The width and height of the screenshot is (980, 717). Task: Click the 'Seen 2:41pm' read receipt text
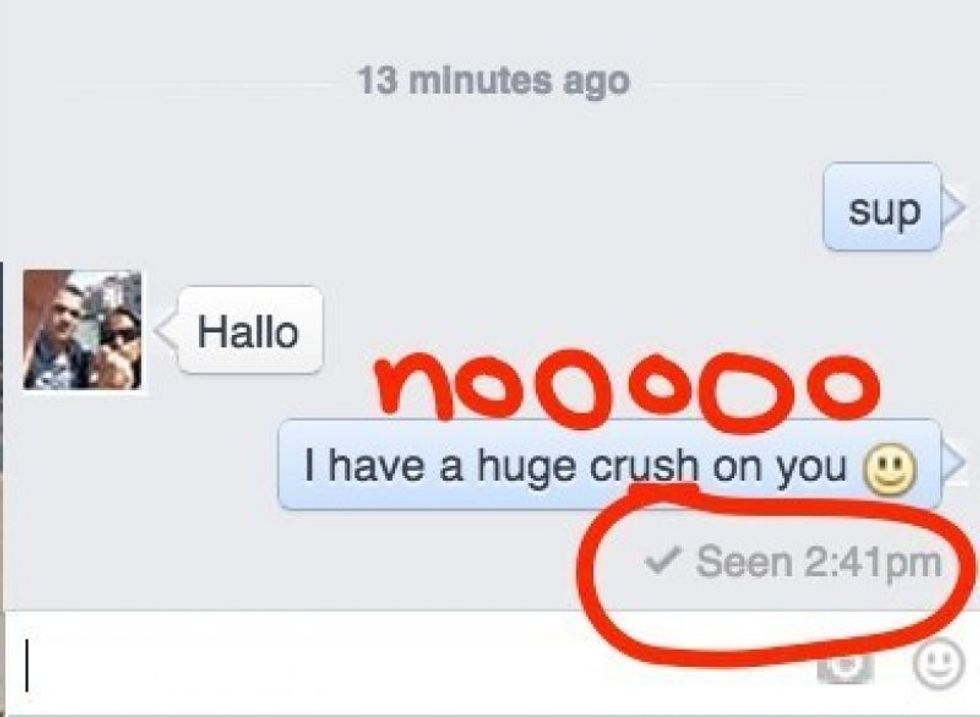point(818,561)
